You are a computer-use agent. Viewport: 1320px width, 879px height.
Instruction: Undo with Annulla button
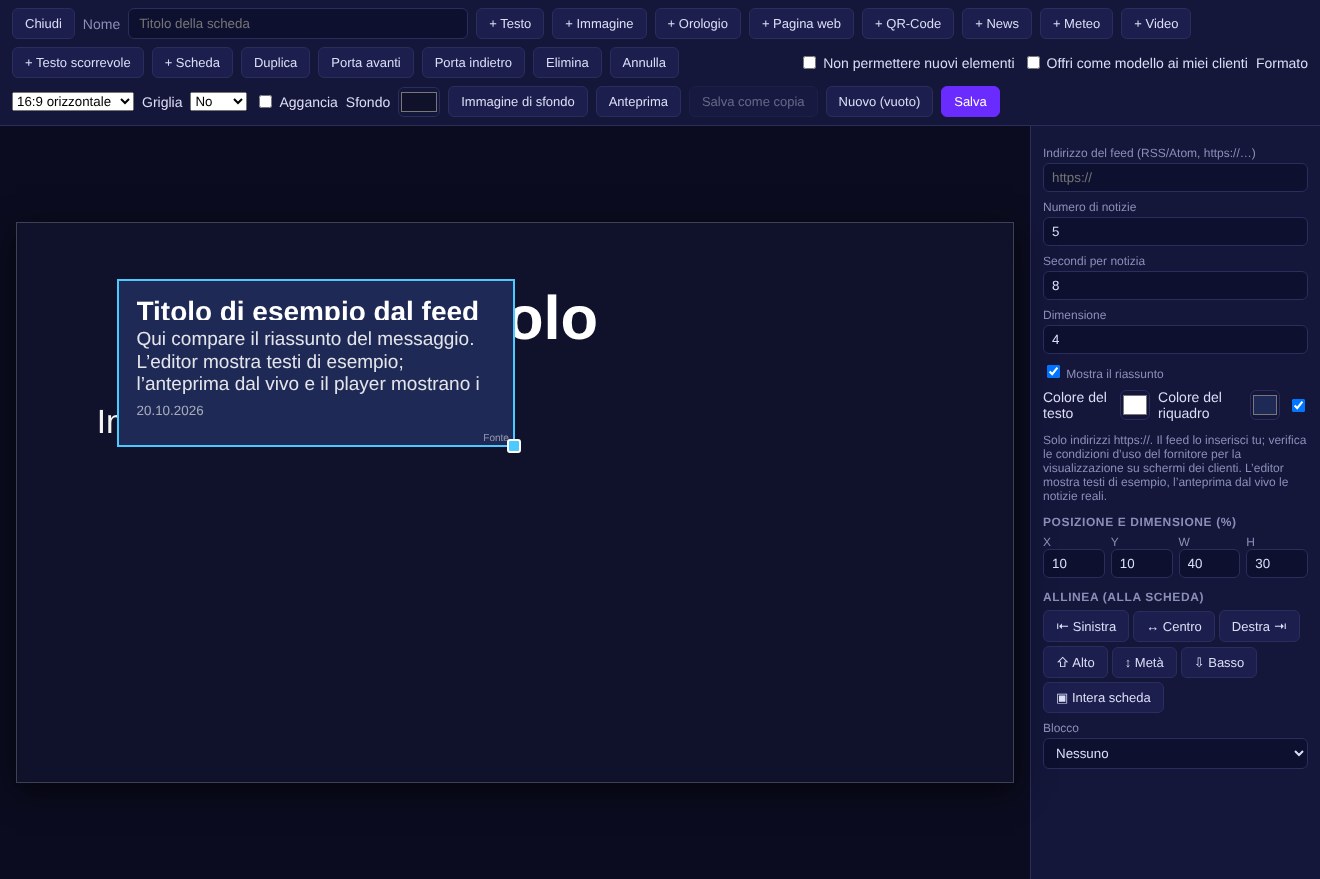pyautogui.click(x=644, y=62)
